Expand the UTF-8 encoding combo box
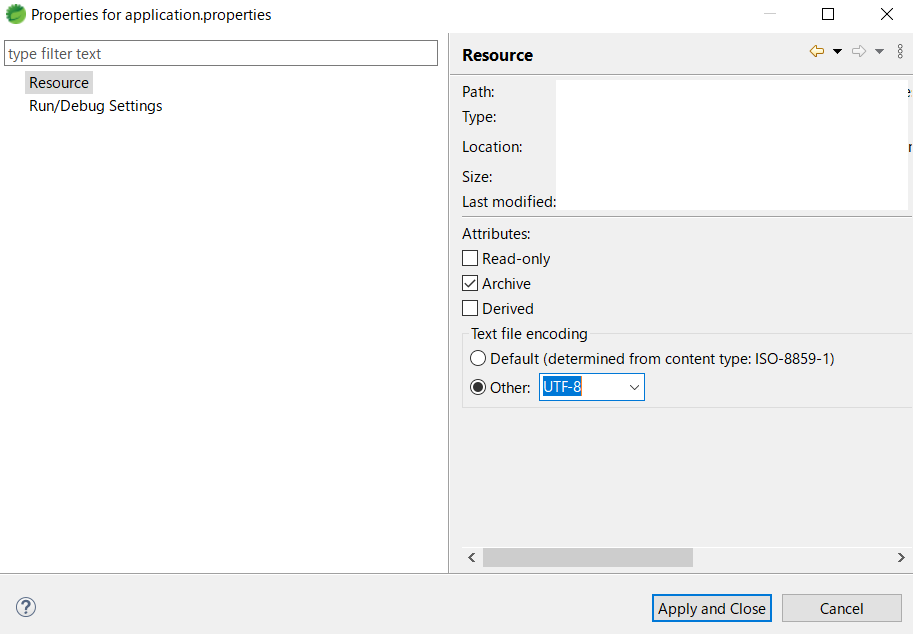 click(x=633, y=387)
